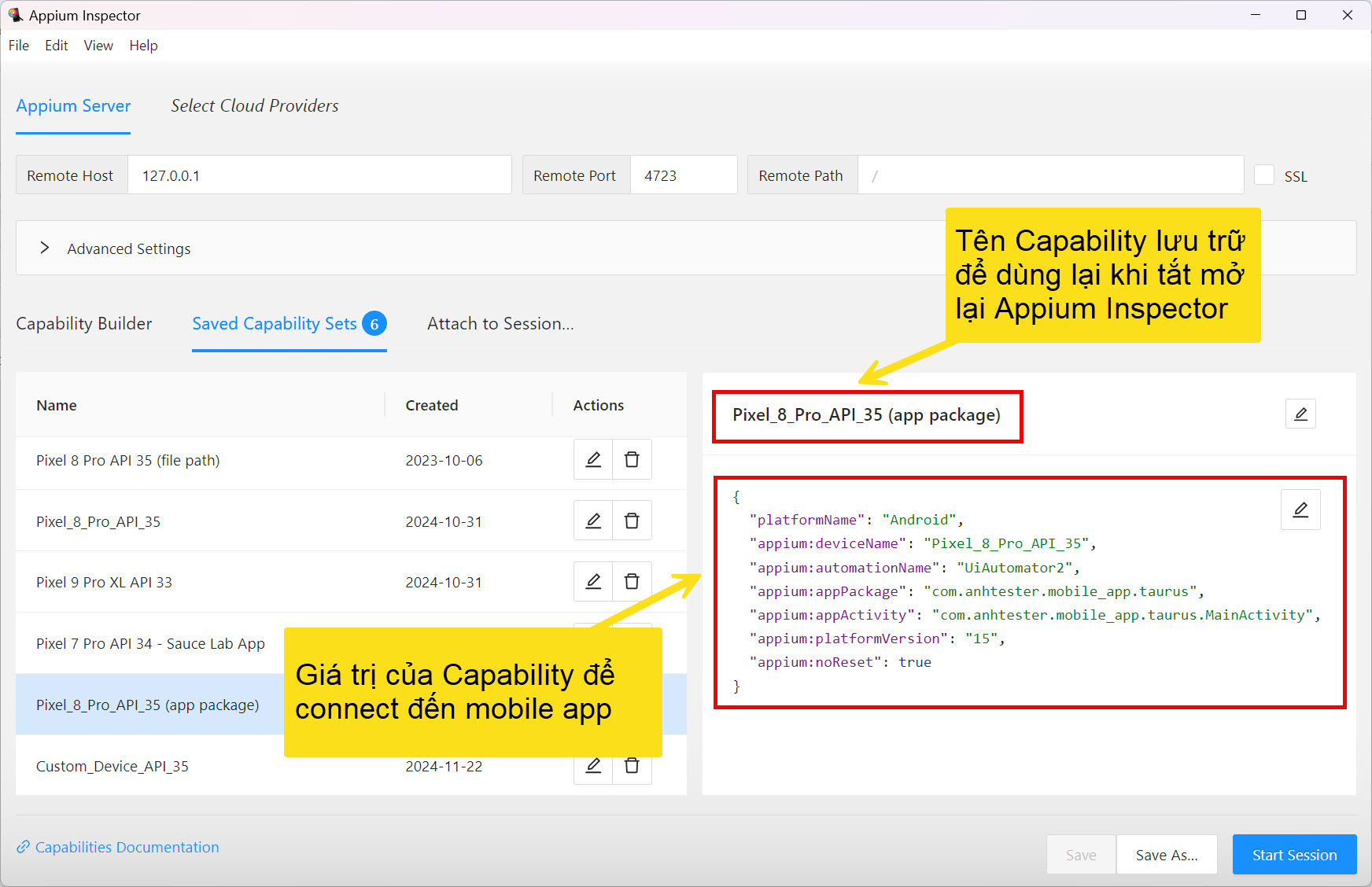Select Pixel_8_Pro_API_35 row name in list

(x=98, y=521)
